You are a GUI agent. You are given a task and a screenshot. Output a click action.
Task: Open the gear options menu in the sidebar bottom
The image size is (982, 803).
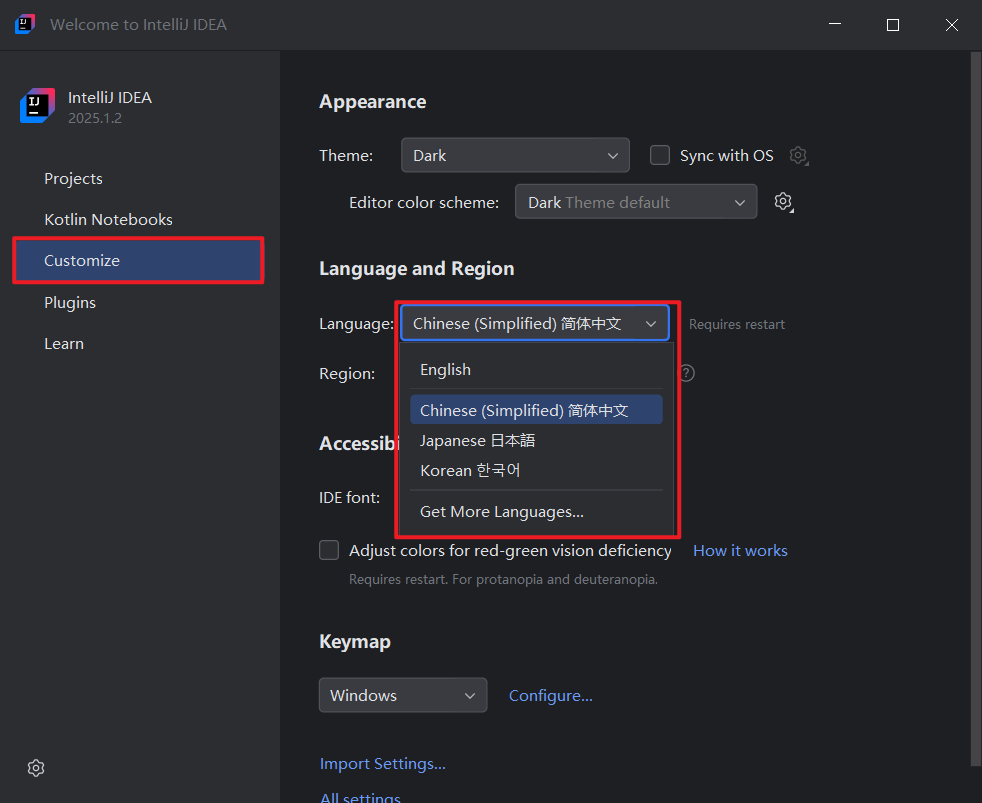(36, 768)
